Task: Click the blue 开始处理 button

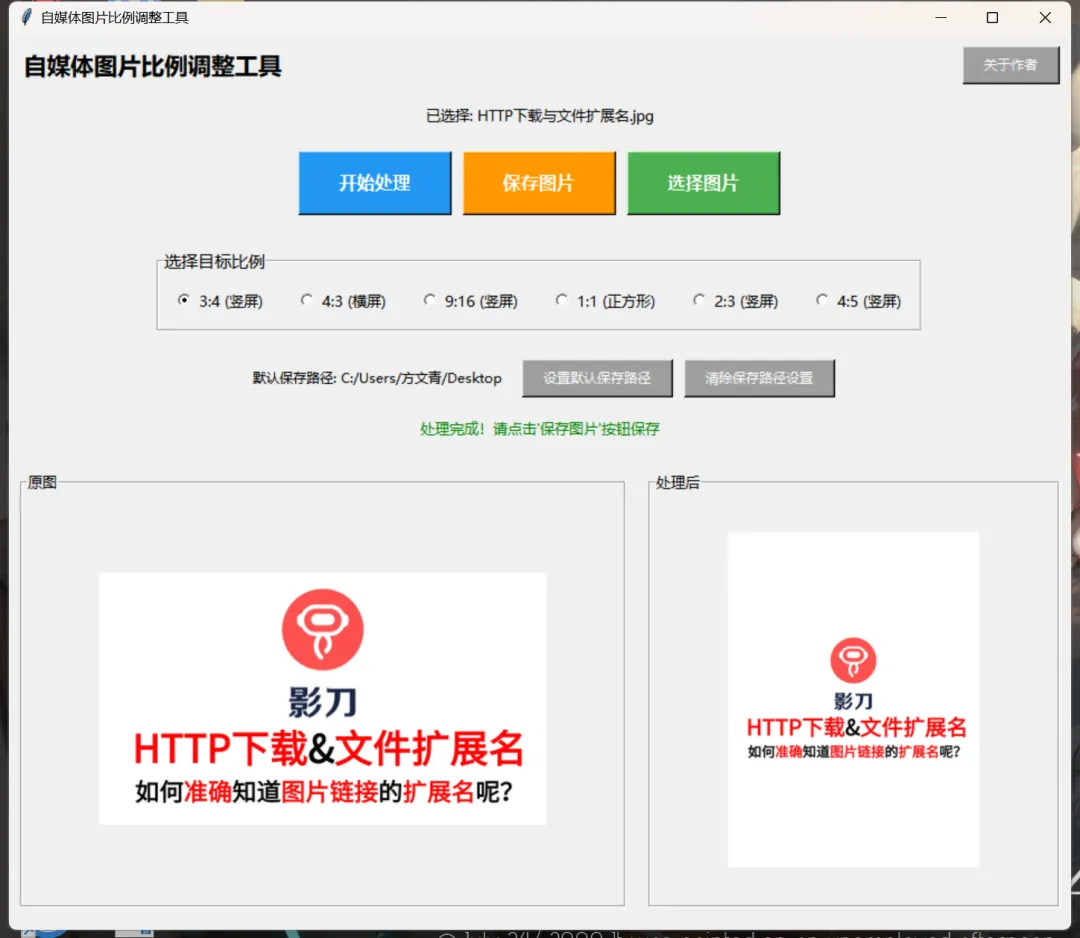Action: [375, 183]
